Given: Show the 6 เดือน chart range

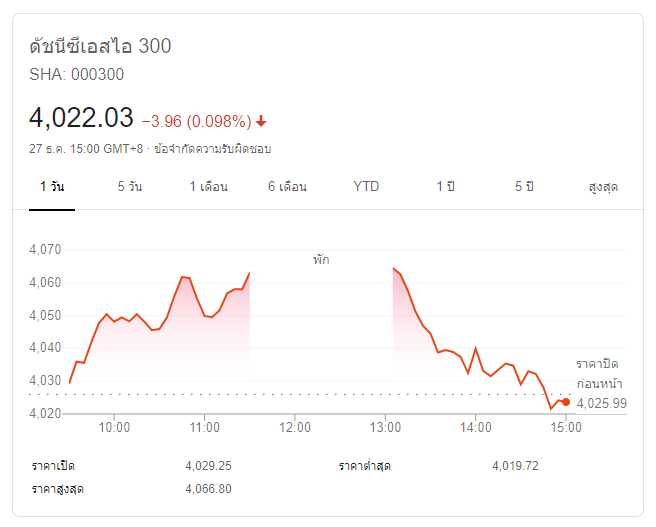Looking at the screenshot, I should (x=287, y=187).
